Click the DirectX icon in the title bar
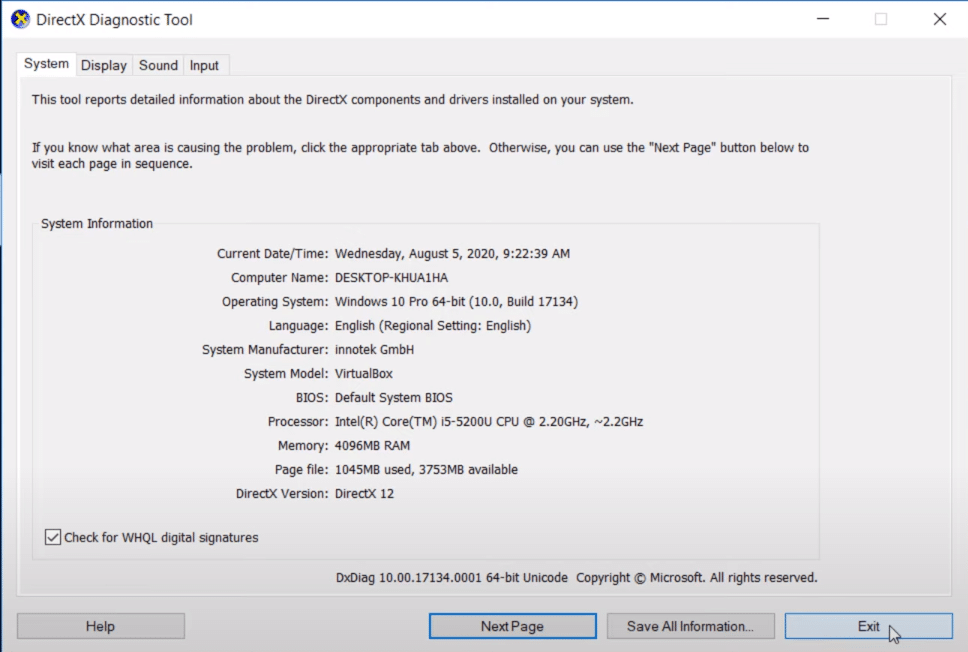Screen dimensions: 968x652 [x=19, y=18]
